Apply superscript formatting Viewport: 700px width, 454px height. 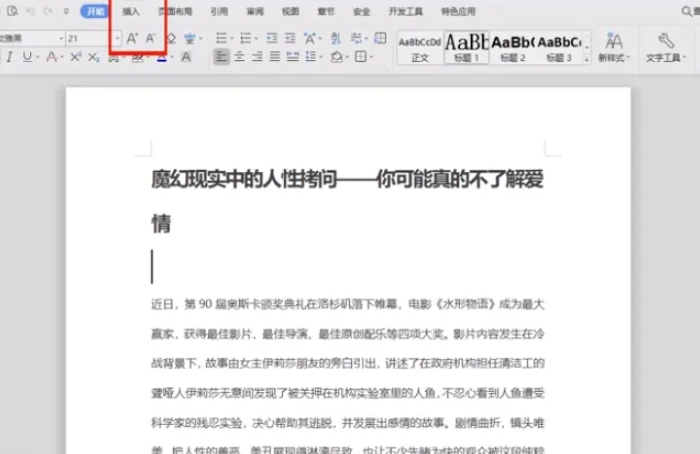75,58
